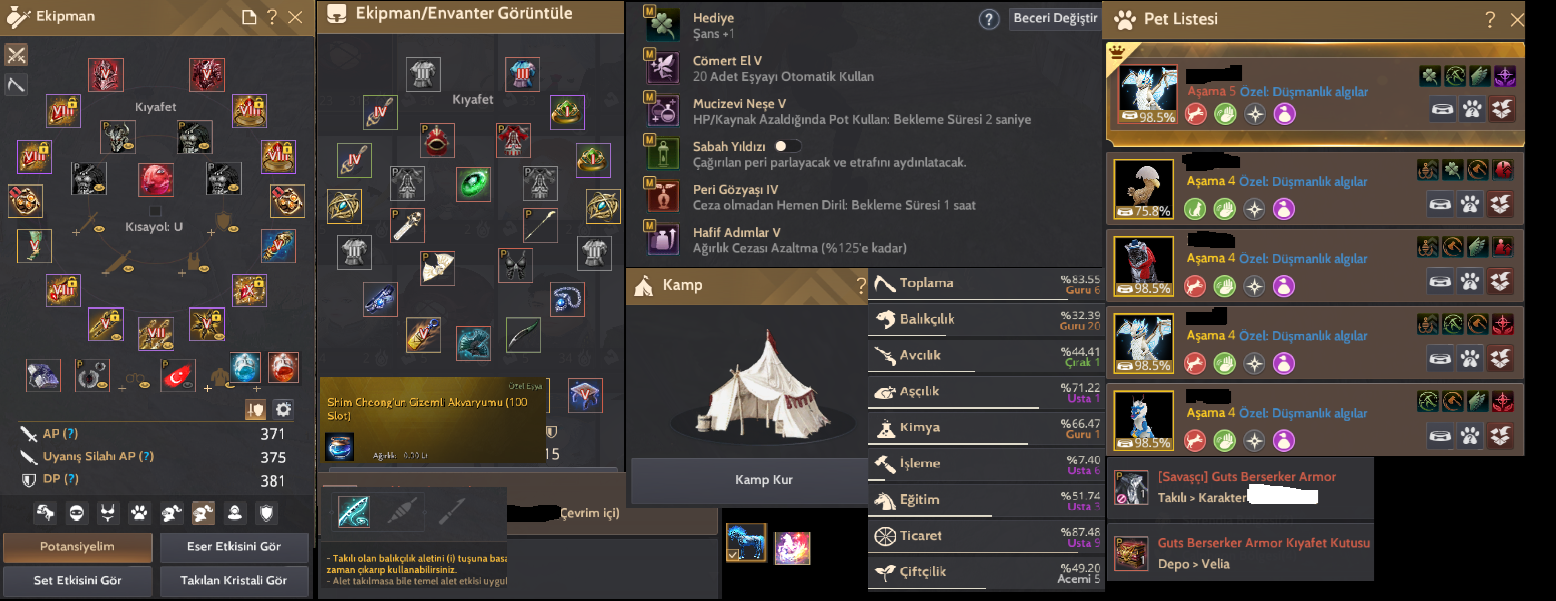Toggle the green hand loot icon on the first pet
The image size is (1556, 601).
click(1225, 114)
